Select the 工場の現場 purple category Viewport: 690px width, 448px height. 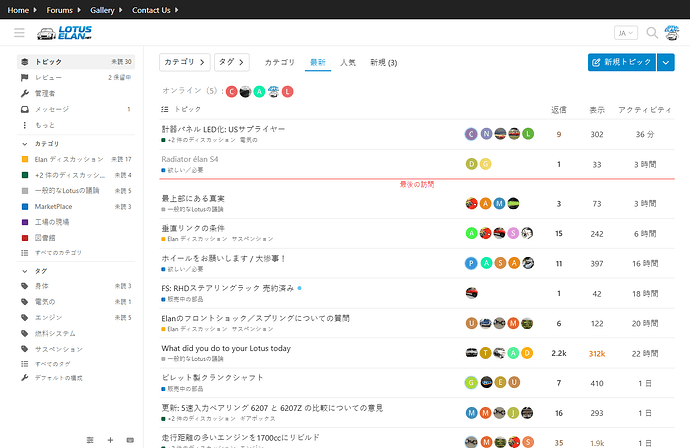pos(76,222)
